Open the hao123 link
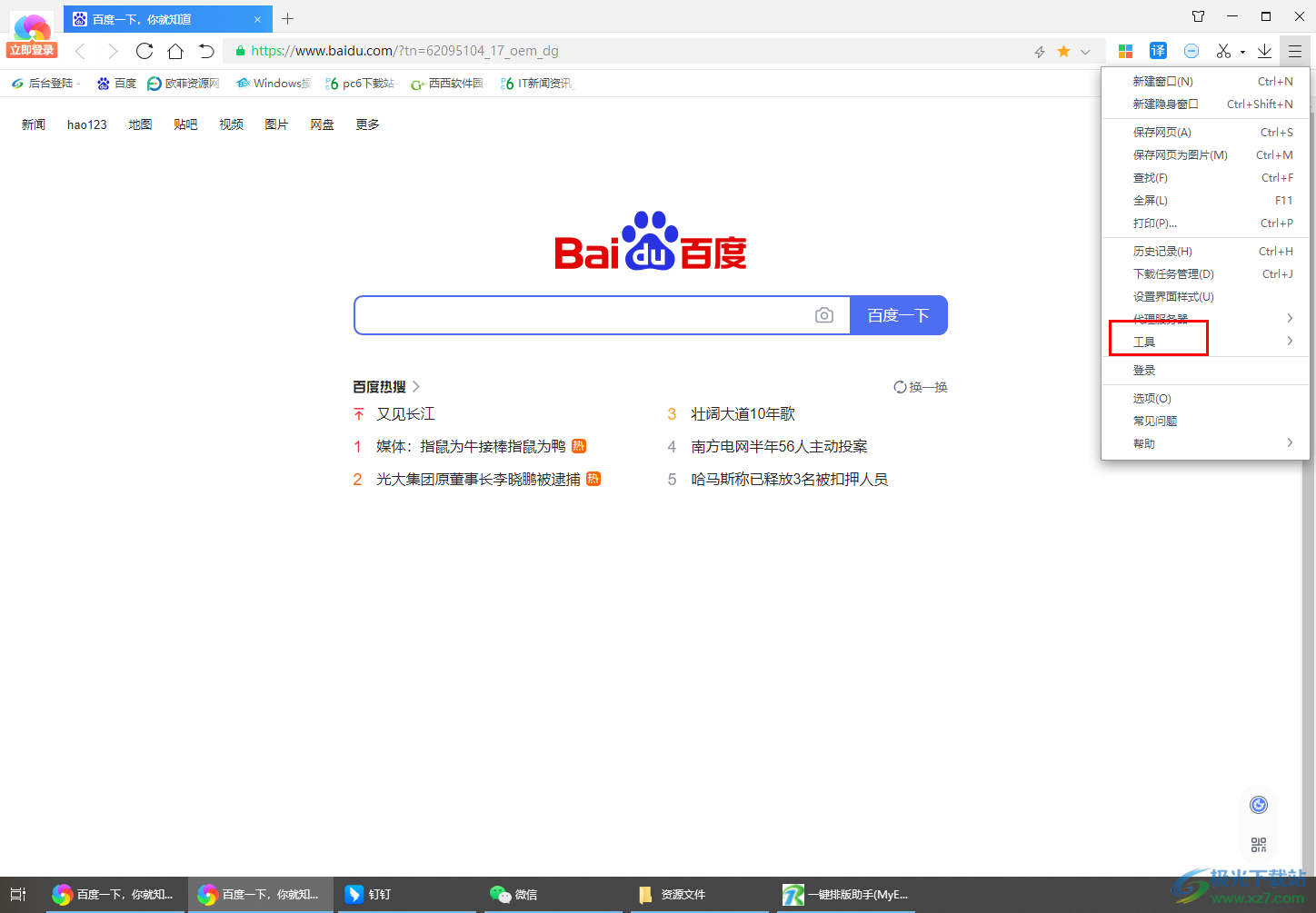The width and height of the screenshot is (1316, 913). click(x=87, y=125)
